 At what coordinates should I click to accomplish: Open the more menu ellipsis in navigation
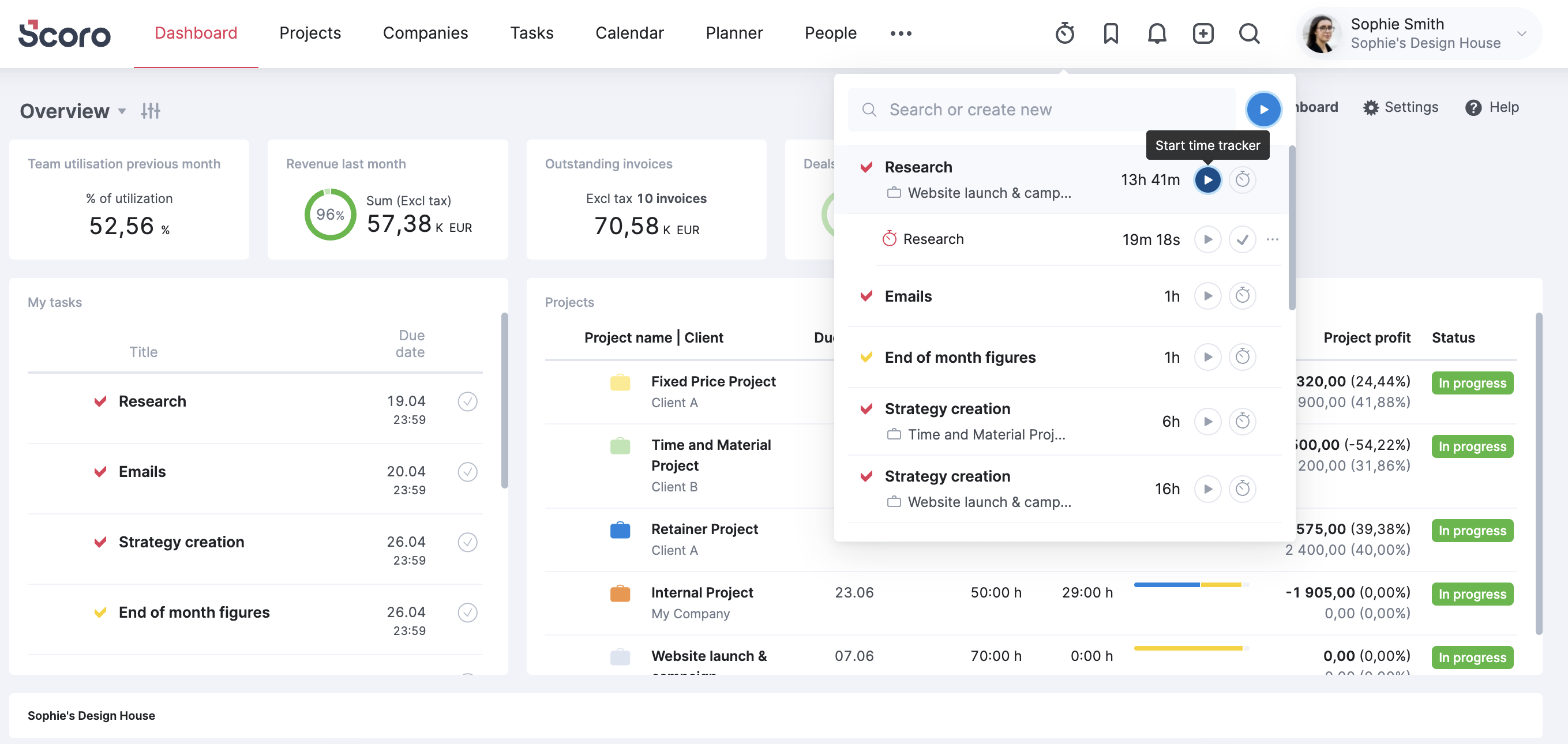pos(901,33)
